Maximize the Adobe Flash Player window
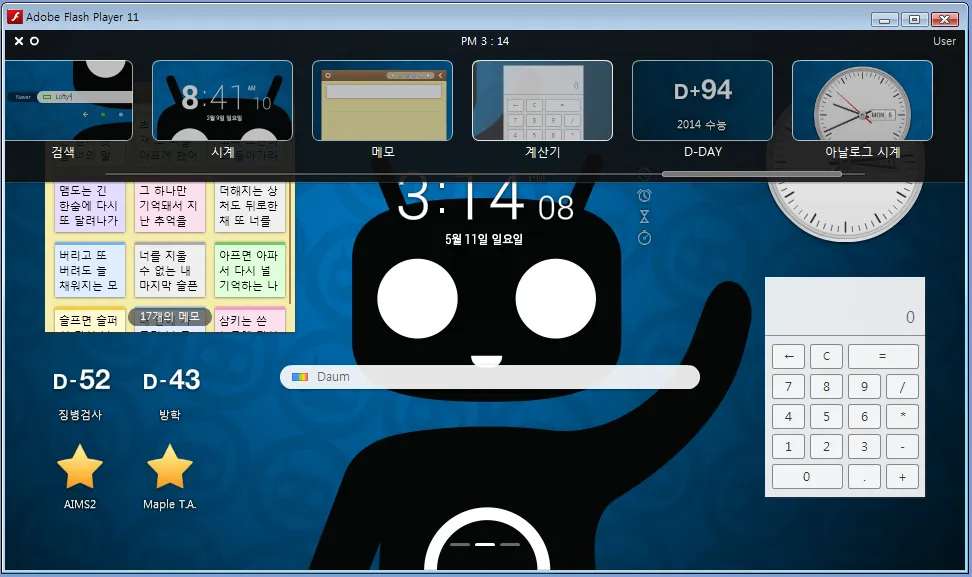 914,20
